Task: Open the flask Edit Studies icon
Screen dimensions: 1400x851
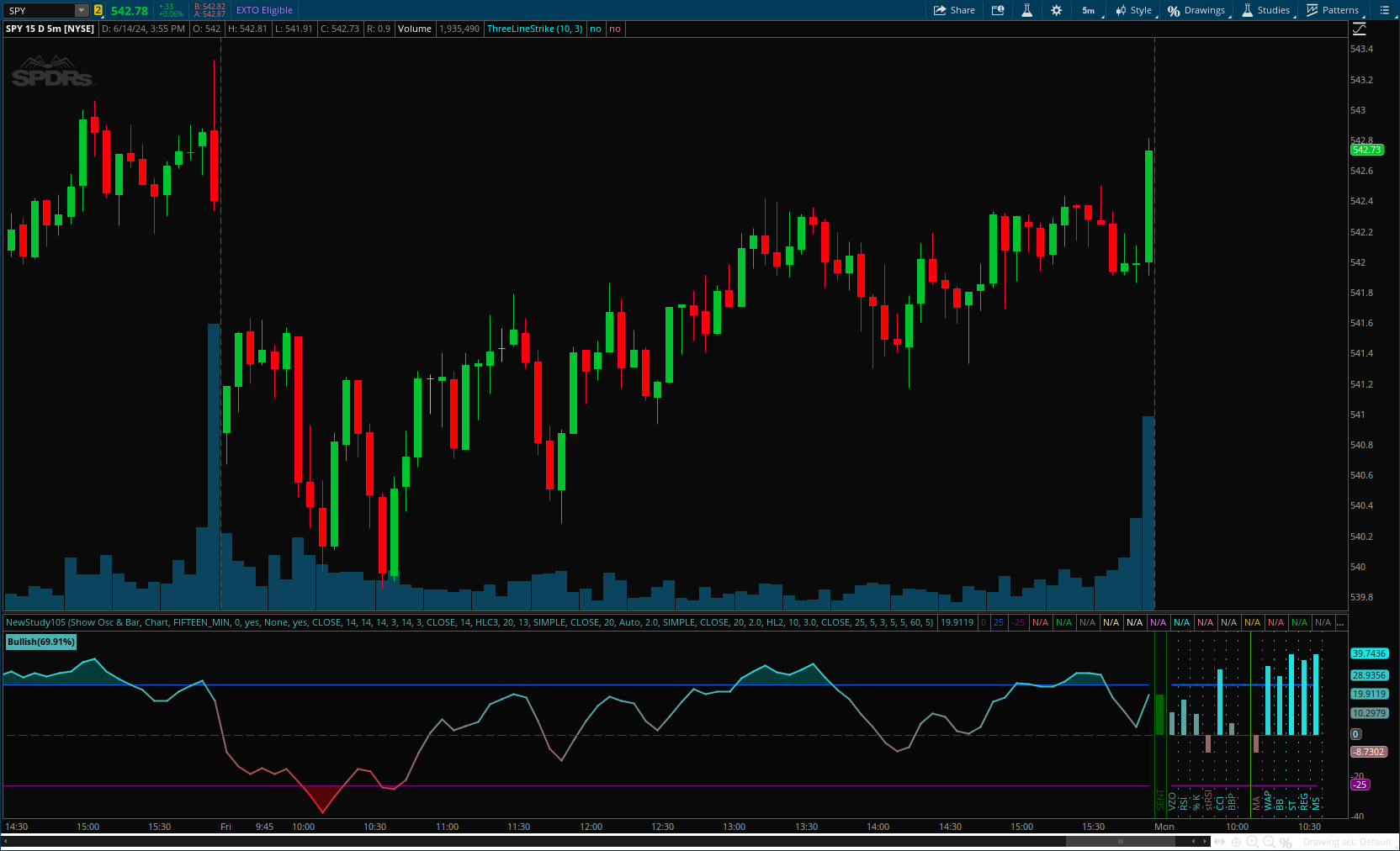Action: click(x=1026, y=10)
